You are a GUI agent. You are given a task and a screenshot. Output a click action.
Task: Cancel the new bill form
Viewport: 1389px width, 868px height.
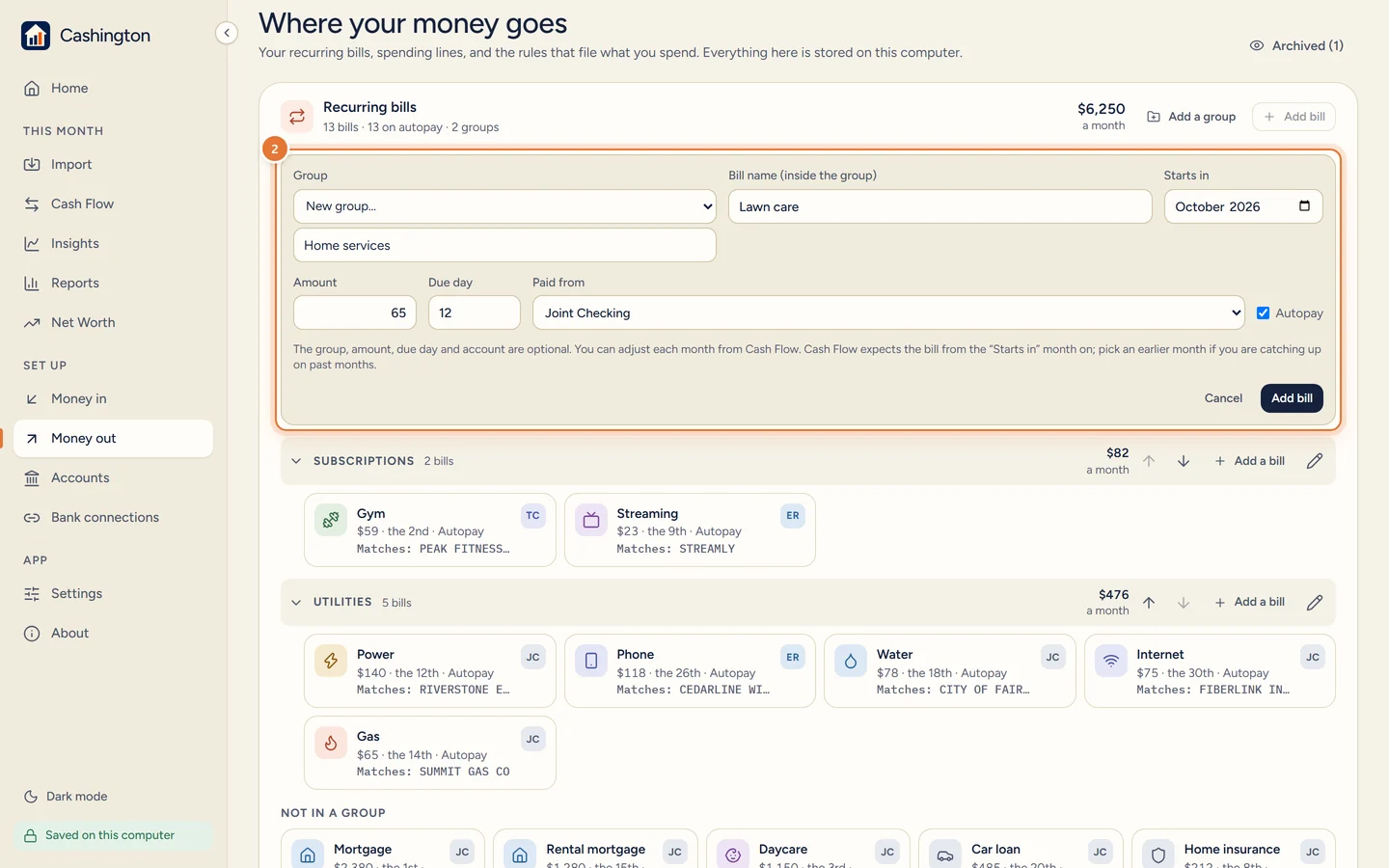[1223, 398]
